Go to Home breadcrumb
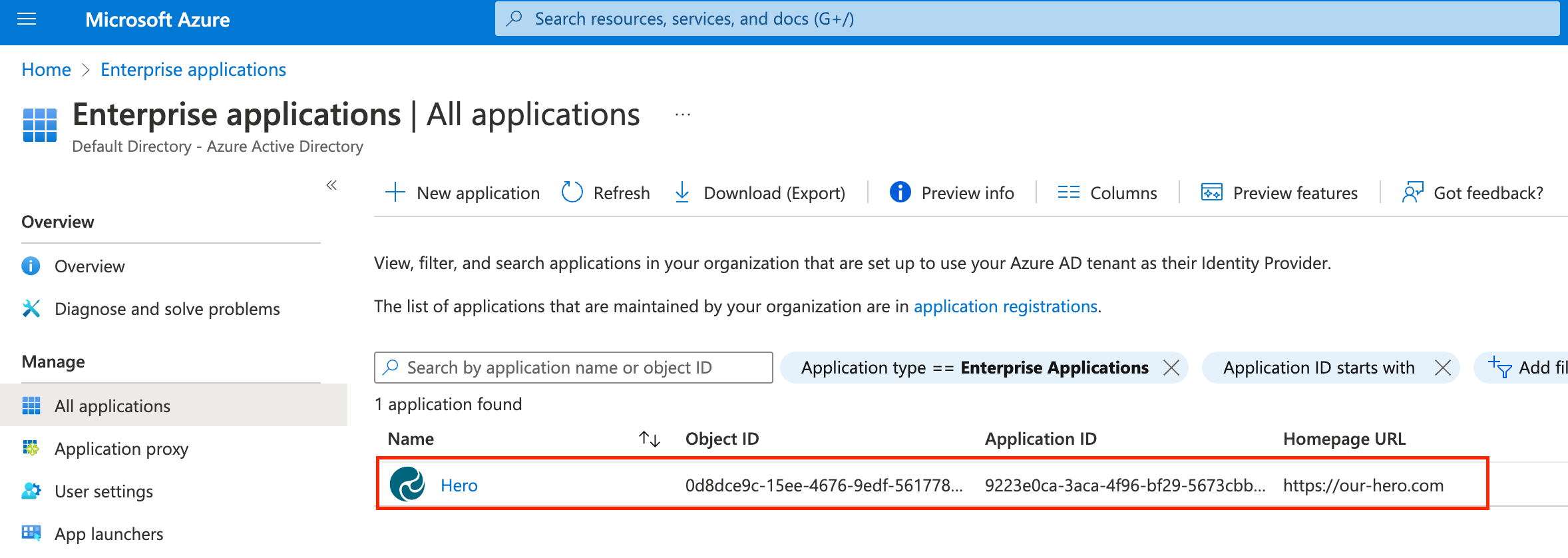Screen dimensions: 1568x558 point(46,69)
